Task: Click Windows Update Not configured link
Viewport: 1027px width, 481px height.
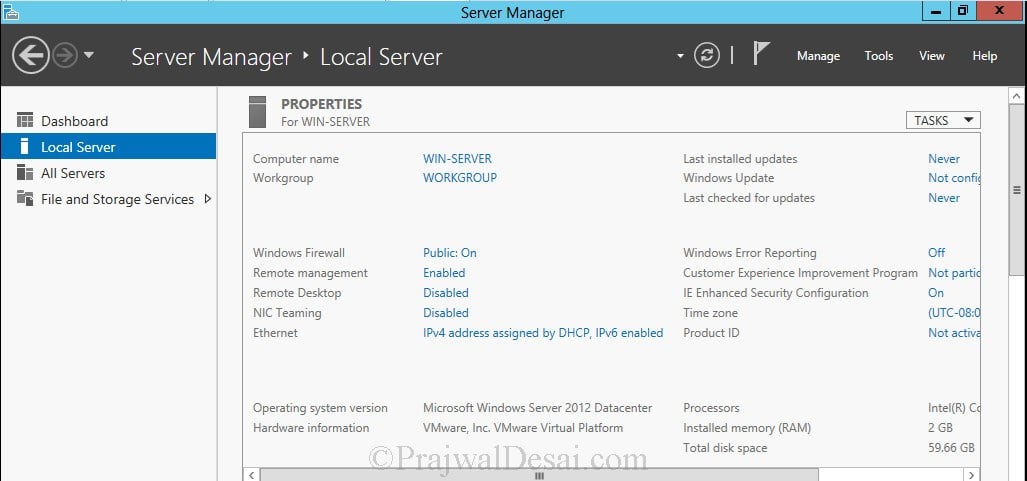Action: [x=954, y=178]
